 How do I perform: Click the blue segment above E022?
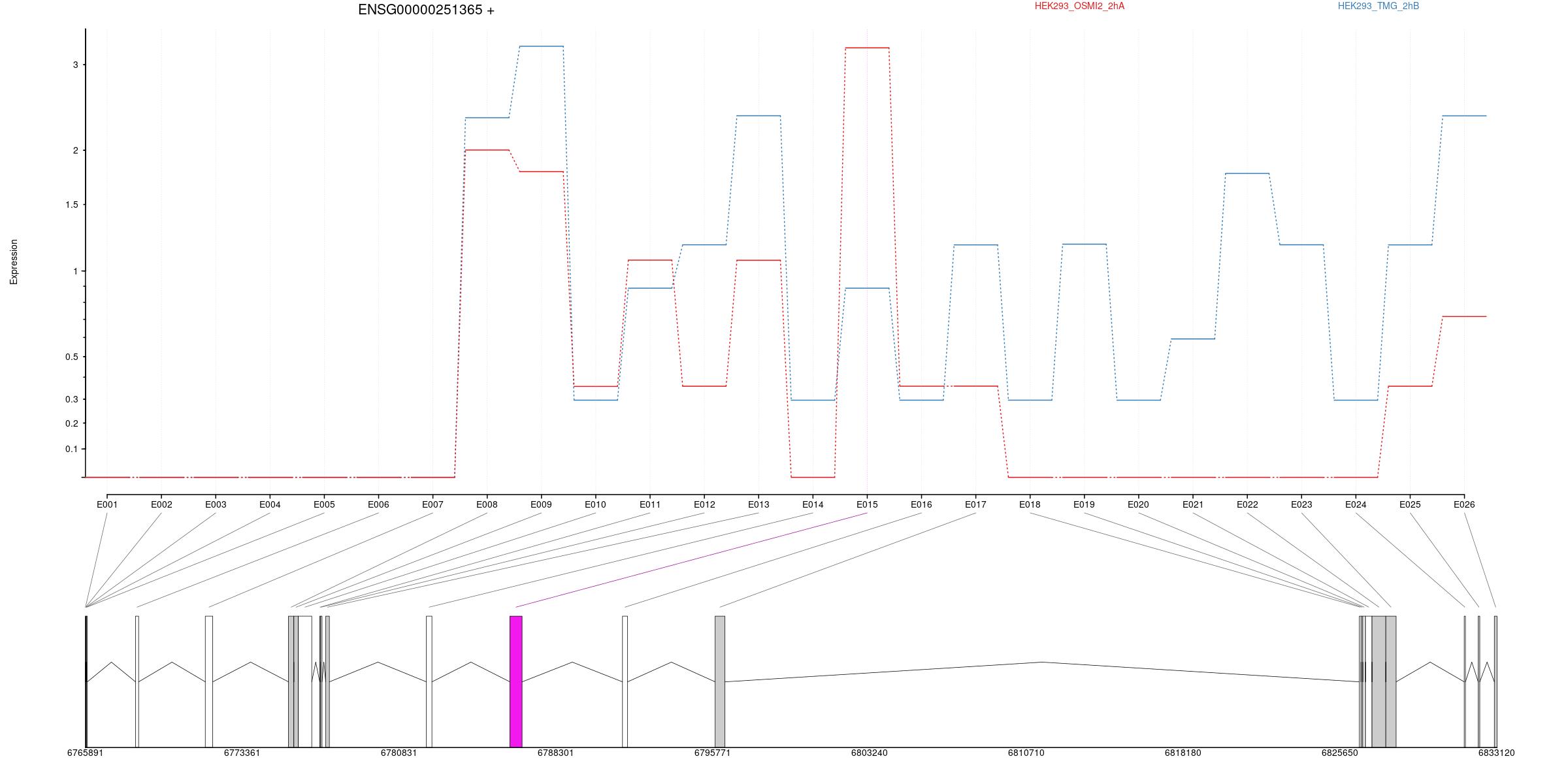click(x=1247, y=173)
